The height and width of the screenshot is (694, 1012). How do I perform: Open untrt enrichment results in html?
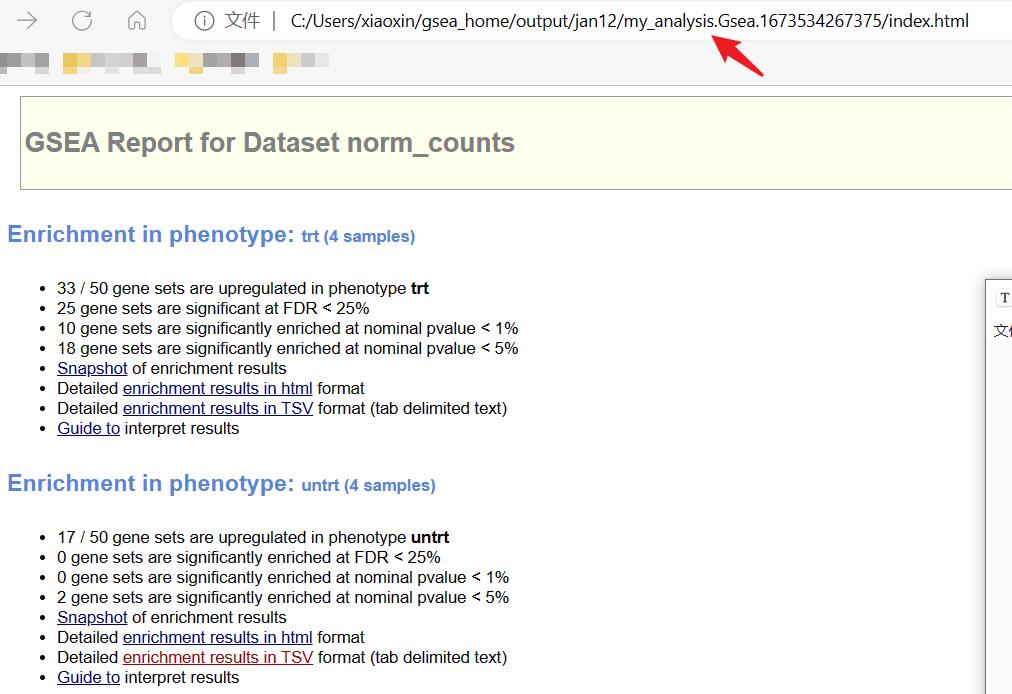click(217, 637)
